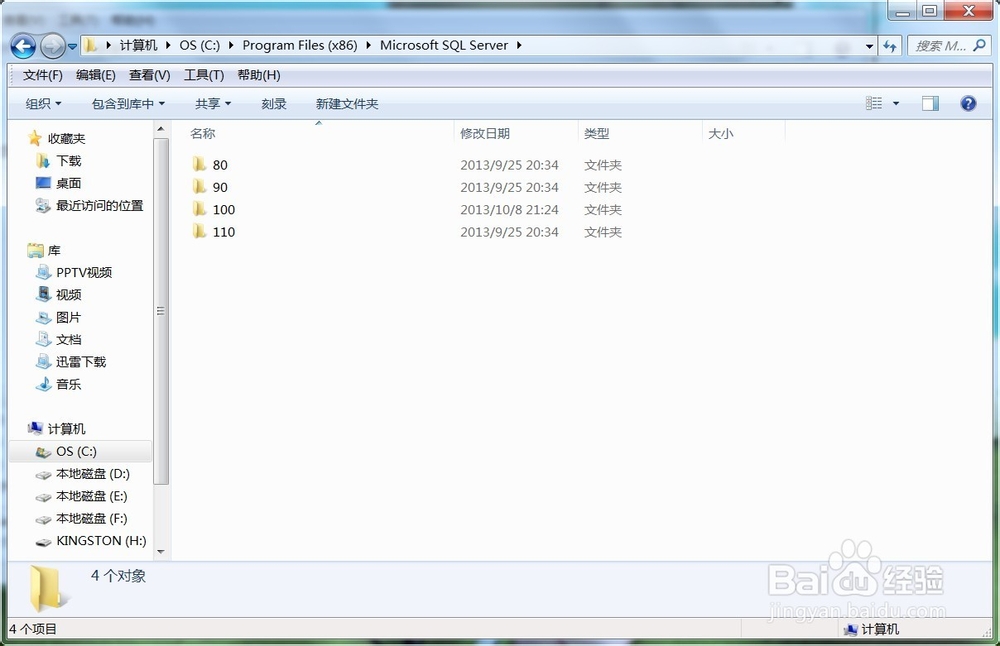Expand the arrow after the Program Files (x86) breadcrumb
The height and width of the screenshot is (646, 1000).
click(x=368, y=45)
